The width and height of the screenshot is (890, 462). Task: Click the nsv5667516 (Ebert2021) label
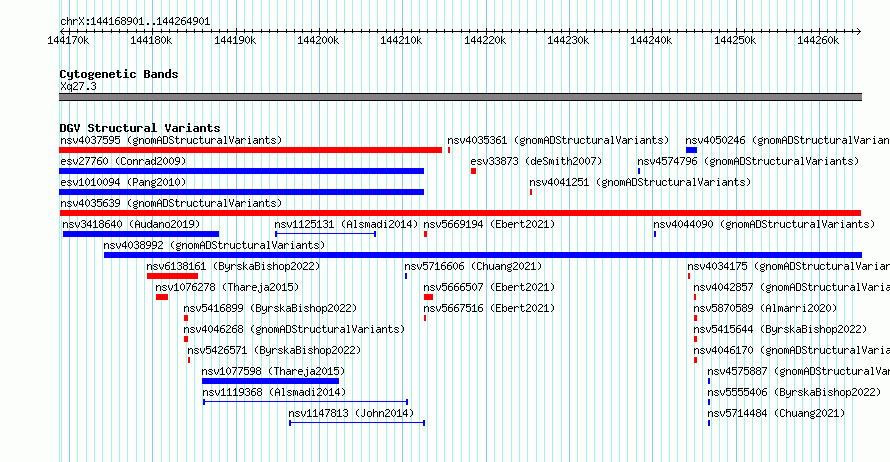(x=489, y=308)
